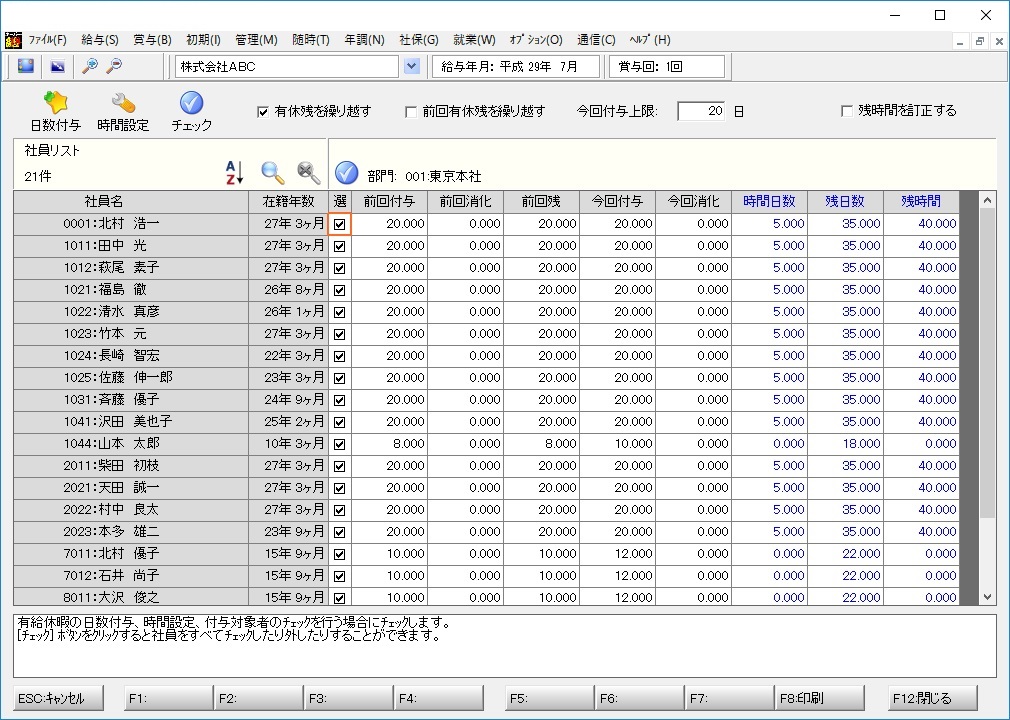Open the 管理(M) menu
The height and width of the screenshot is (720, 1010).
(x=256, y=40)
